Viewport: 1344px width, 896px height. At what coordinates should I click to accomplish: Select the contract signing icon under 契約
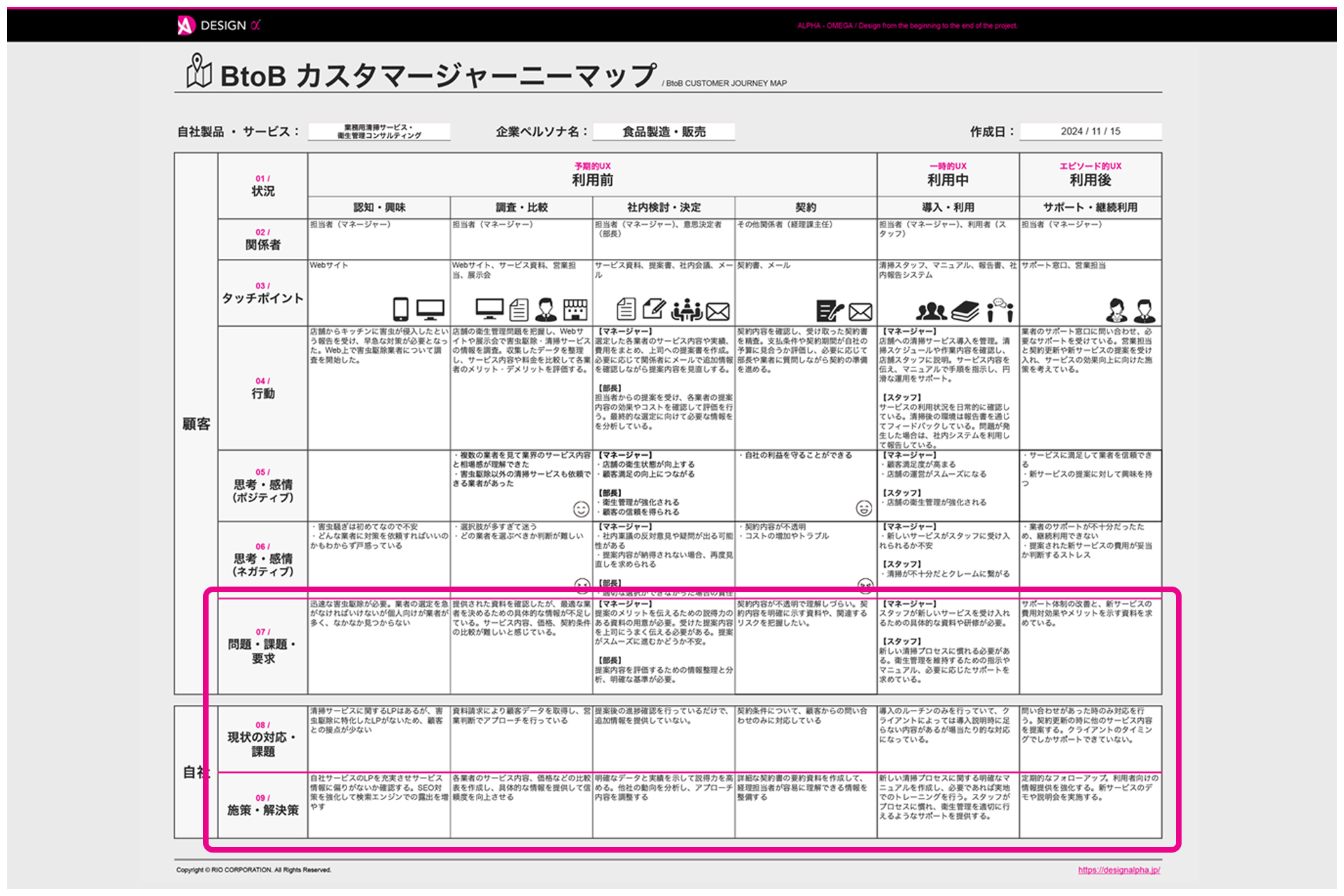pos(830,310)
